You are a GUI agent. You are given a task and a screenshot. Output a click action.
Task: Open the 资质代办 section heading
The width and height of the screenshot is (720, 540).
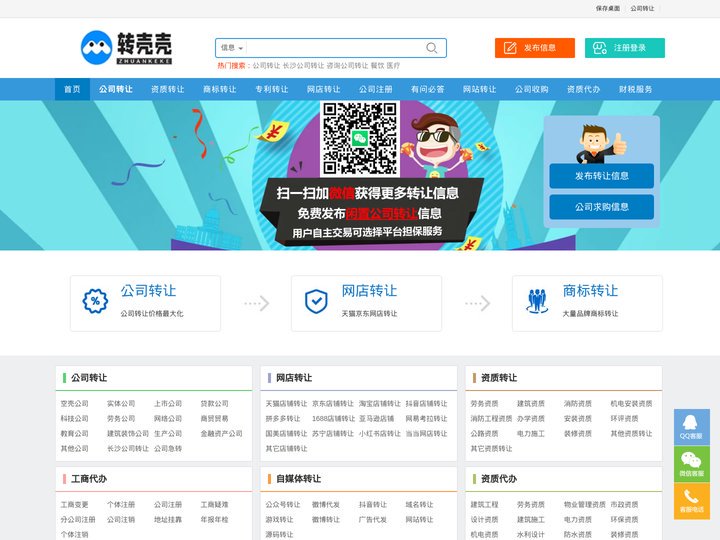[x=499, y=479]
